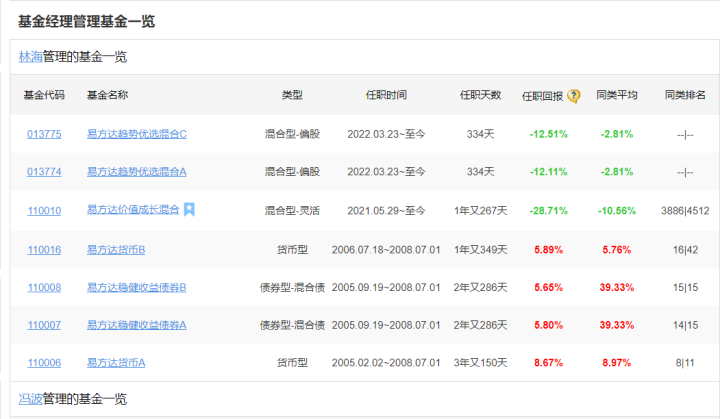Click the 2005.02.02~2008.07.01 tenure period
The height and width of the screenshot is (419, 720).
[386, 363]
